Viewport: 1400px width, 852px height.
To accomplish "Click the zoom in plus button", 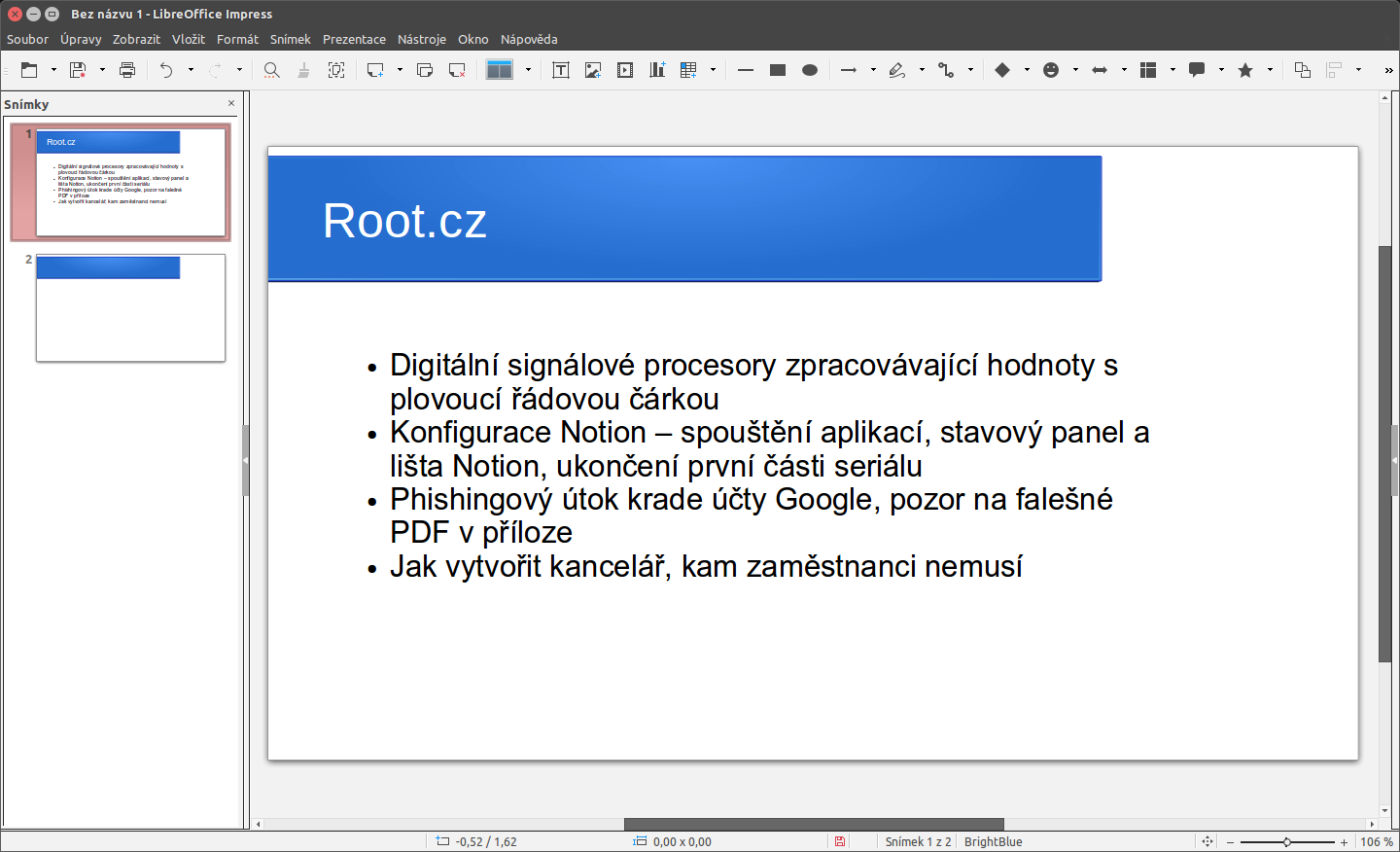I will 1345,842.
